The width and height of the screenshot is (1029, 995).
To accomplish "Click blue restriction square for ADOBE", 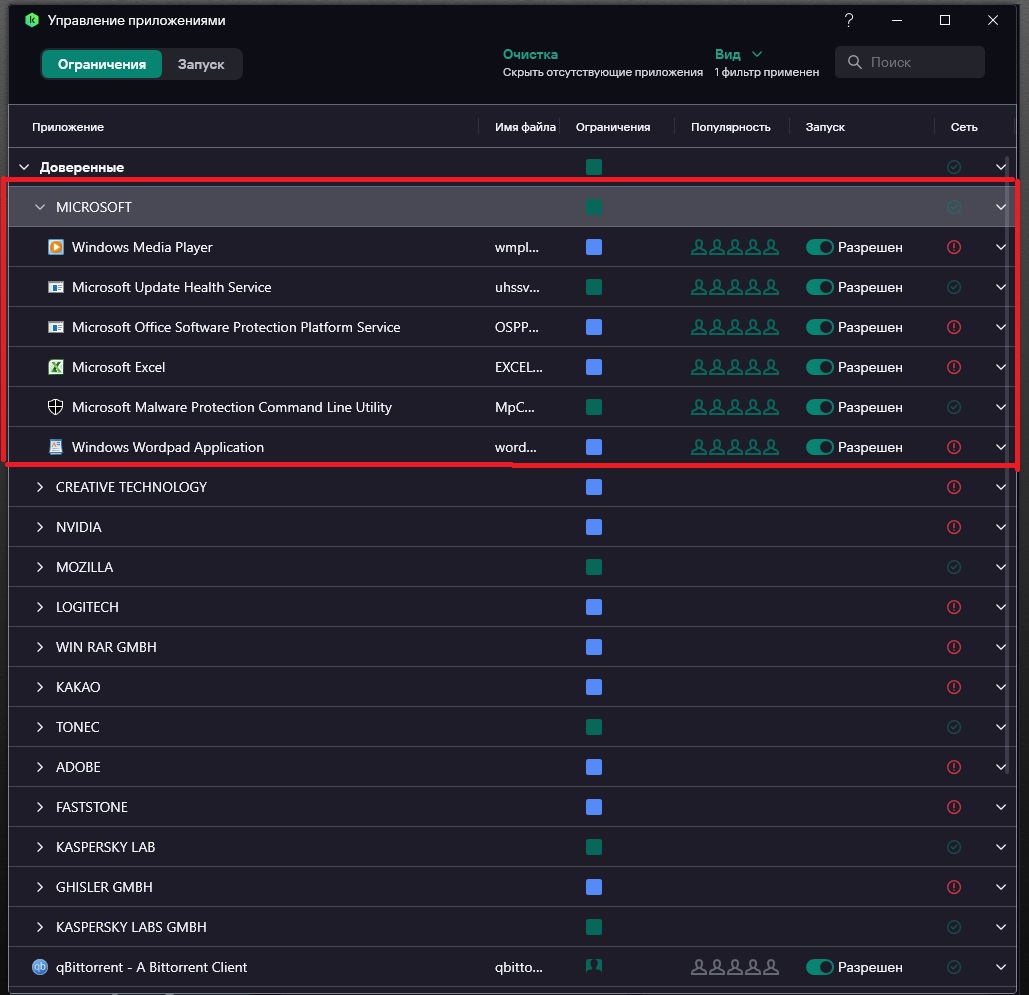I will coord(594,767).
